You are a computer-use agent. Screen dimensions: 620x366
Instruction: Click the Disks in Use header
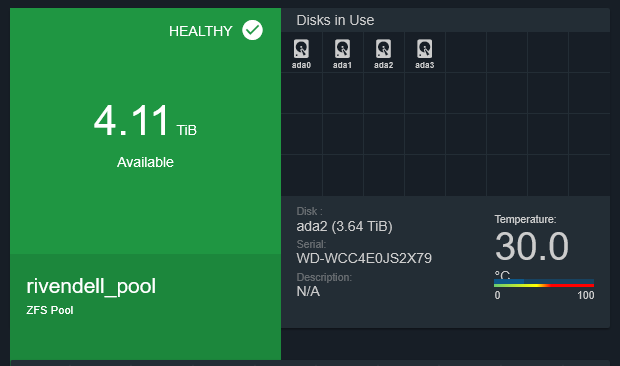tap(335, 20)
